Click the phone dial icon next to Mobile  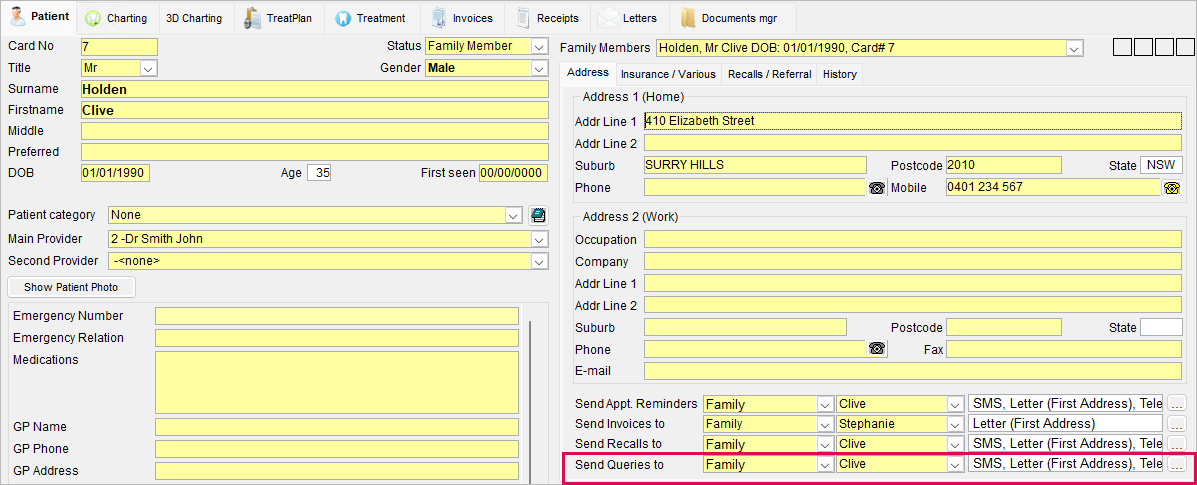pyautogui.click(x=1172, y=188)
